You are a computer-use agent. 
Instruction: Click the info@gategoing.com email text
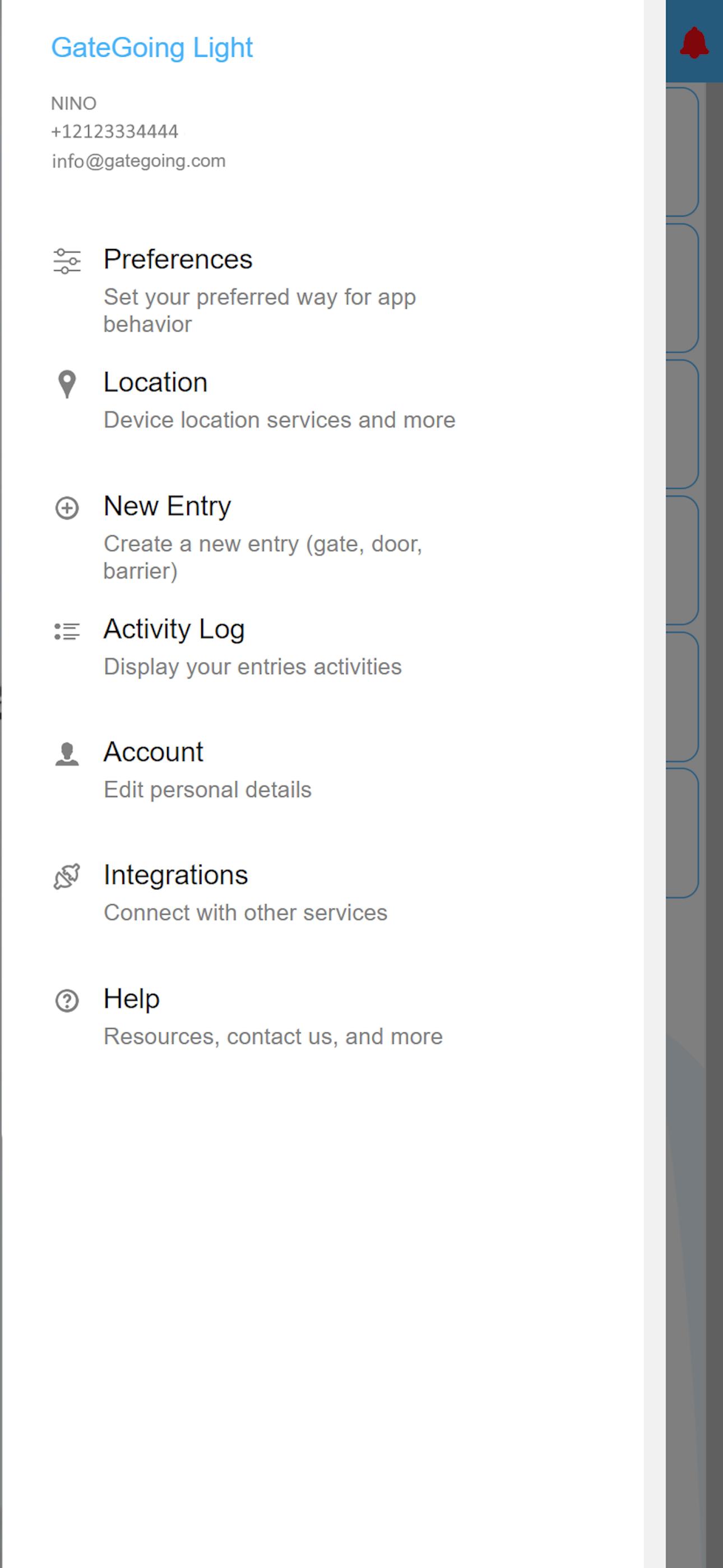coord(139,161)
